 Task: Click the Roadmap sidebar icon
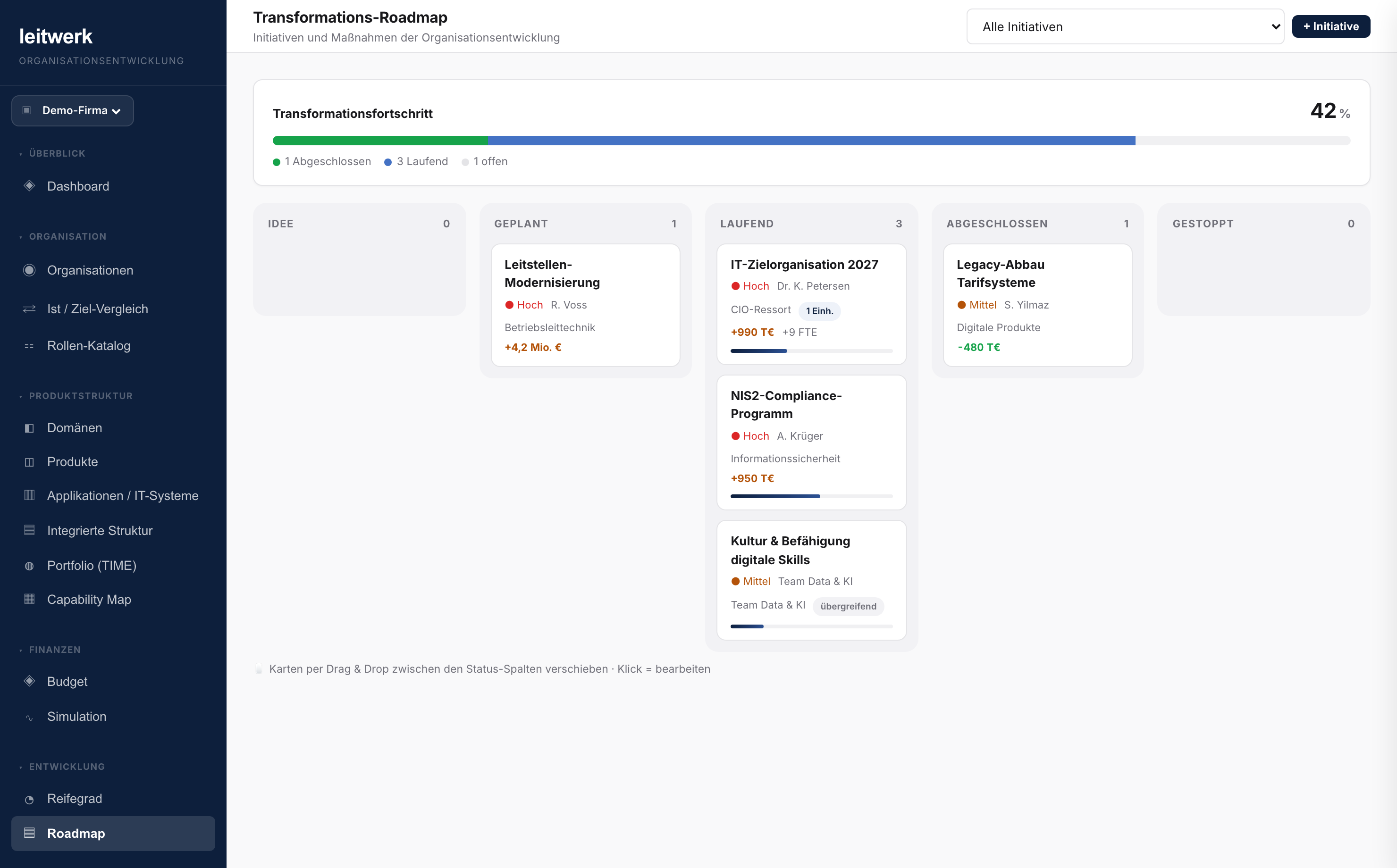point(29,833)
